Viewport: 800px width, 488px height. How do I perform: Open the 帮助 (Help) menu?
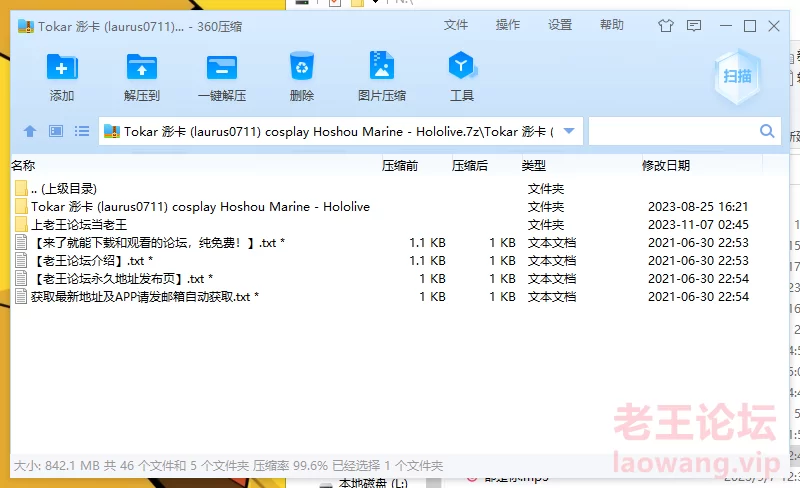pyautogui.click(x=612, y=25)
